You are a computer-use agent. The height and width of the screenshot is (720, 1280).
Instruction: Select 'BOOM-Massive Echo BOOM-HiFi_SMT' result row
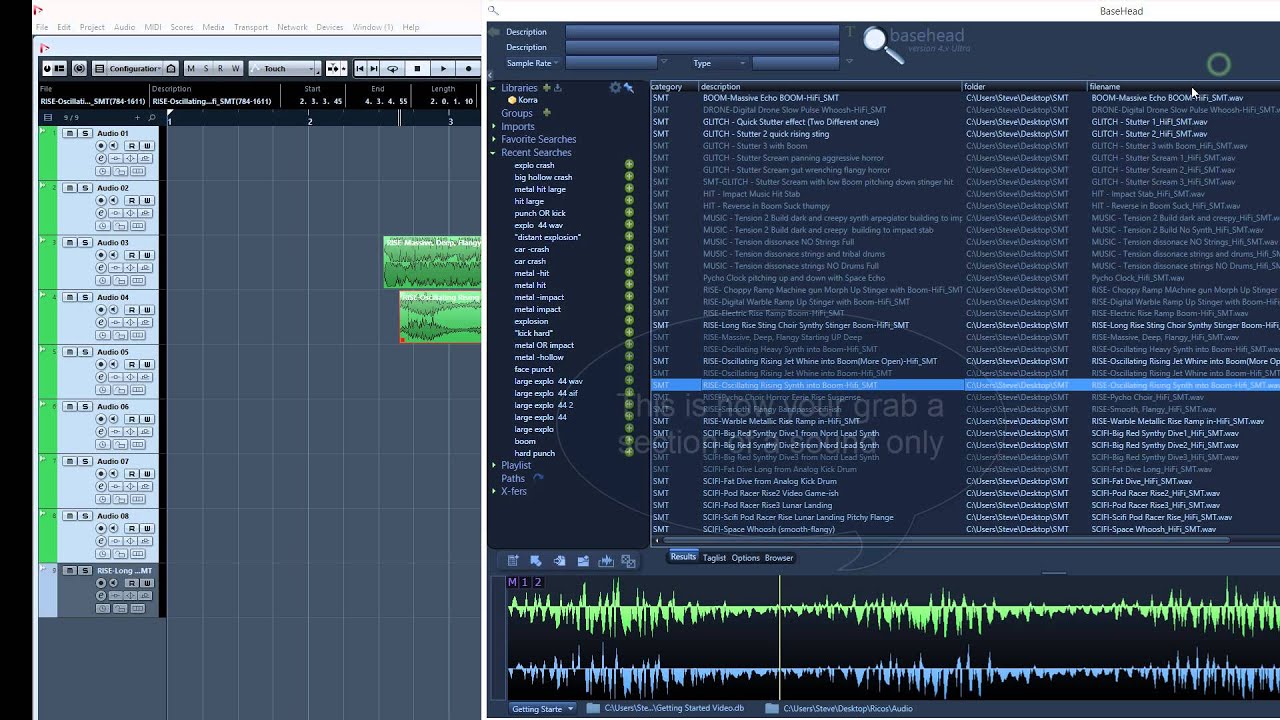(965, 98)
